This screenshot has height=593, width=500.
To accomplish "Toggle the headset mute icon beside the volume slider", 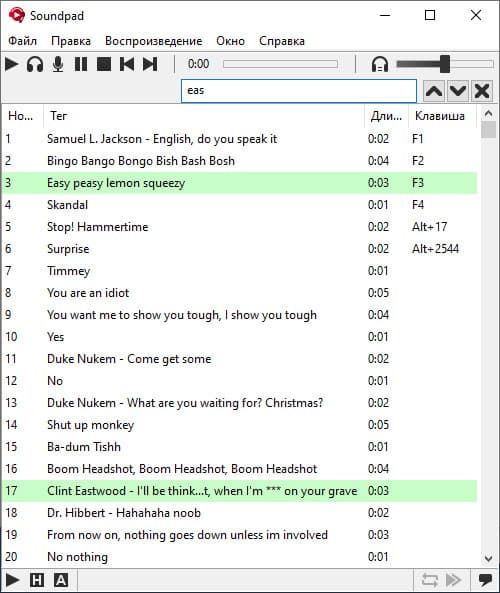I will tap(380, 64).
